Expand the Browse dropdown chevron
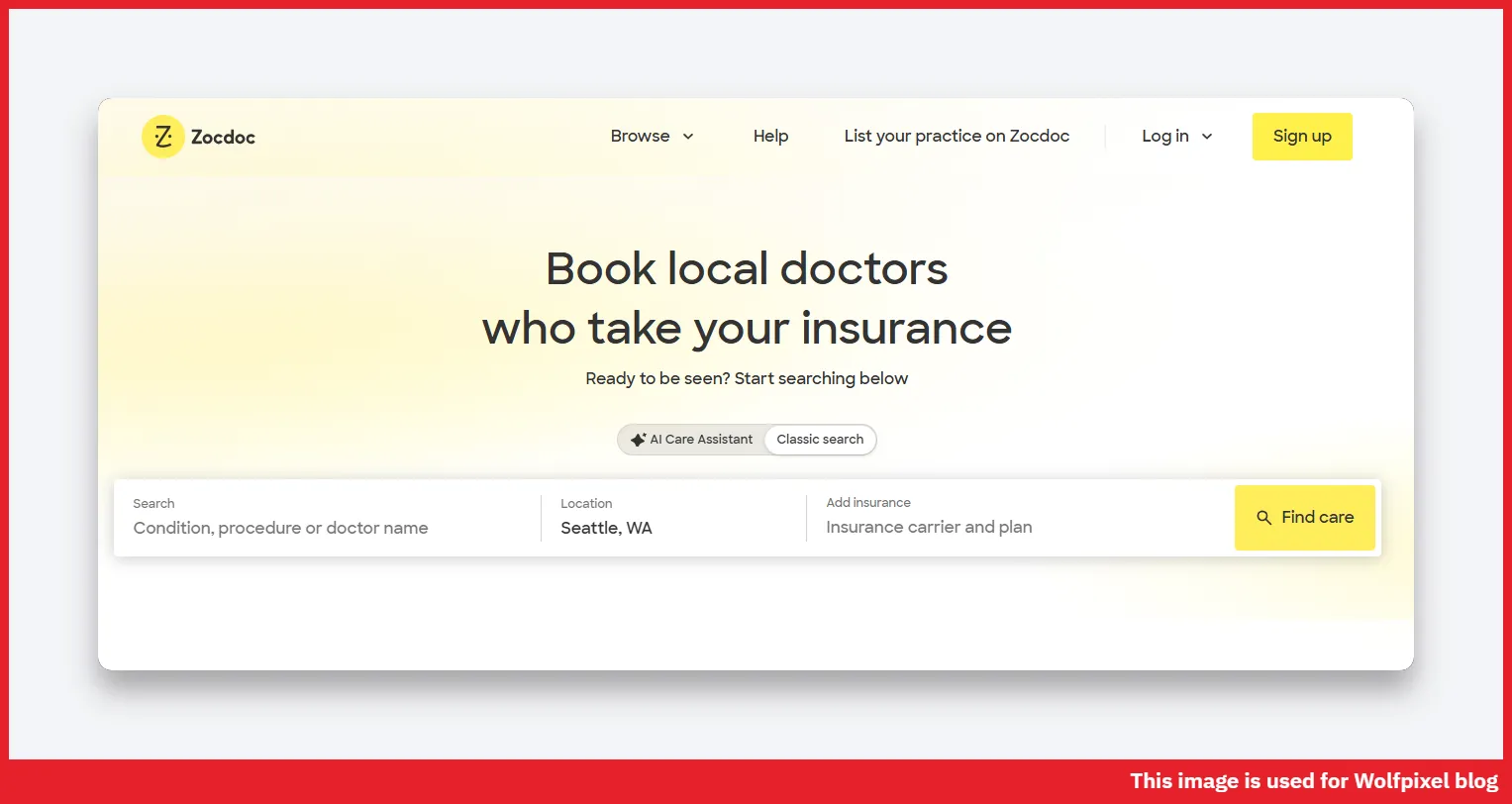This screenshot has width=1512, height=804. [688, 137]
